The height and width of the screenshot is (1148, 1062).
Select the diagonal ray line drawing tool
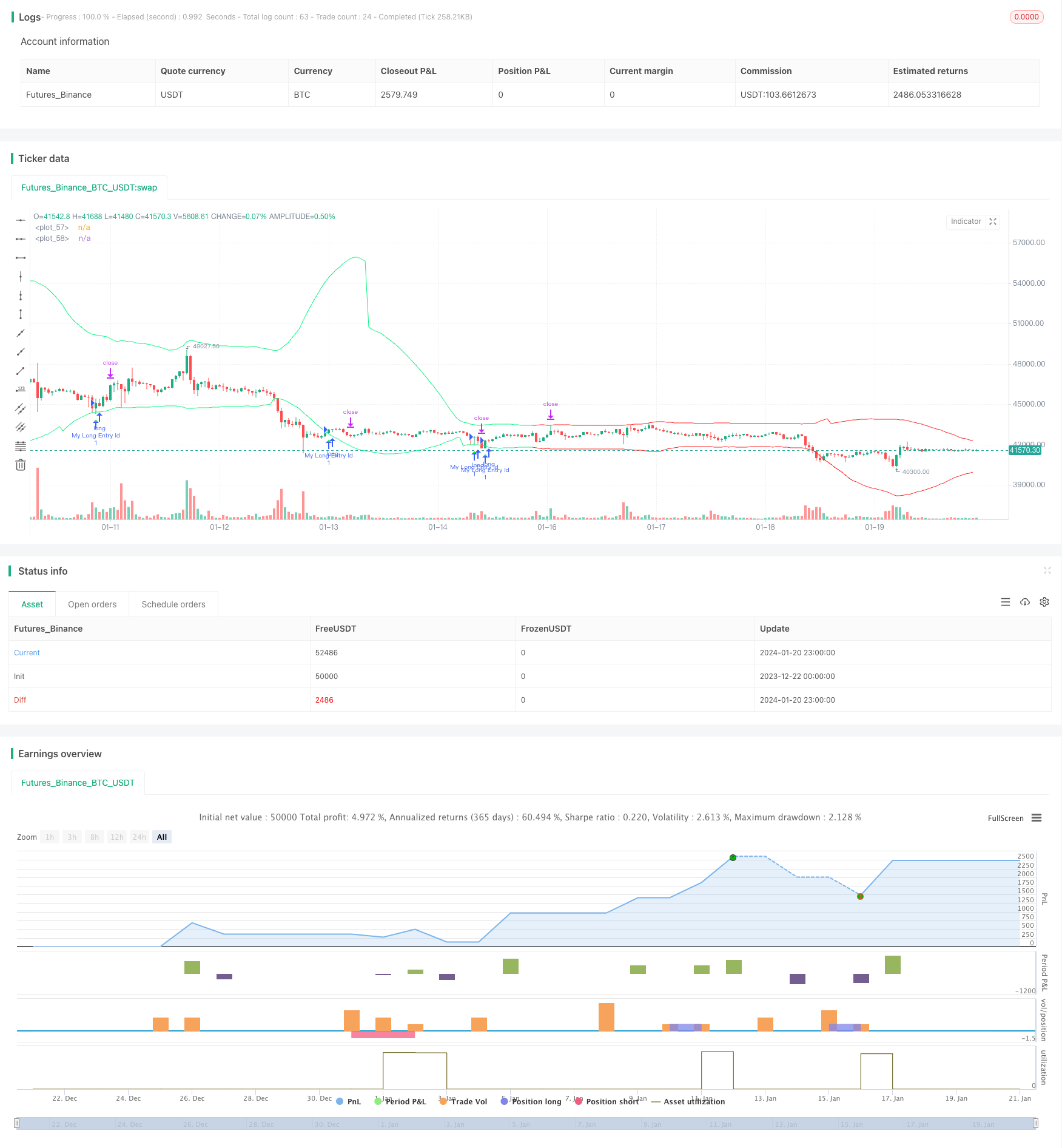[x=21, y=352]
